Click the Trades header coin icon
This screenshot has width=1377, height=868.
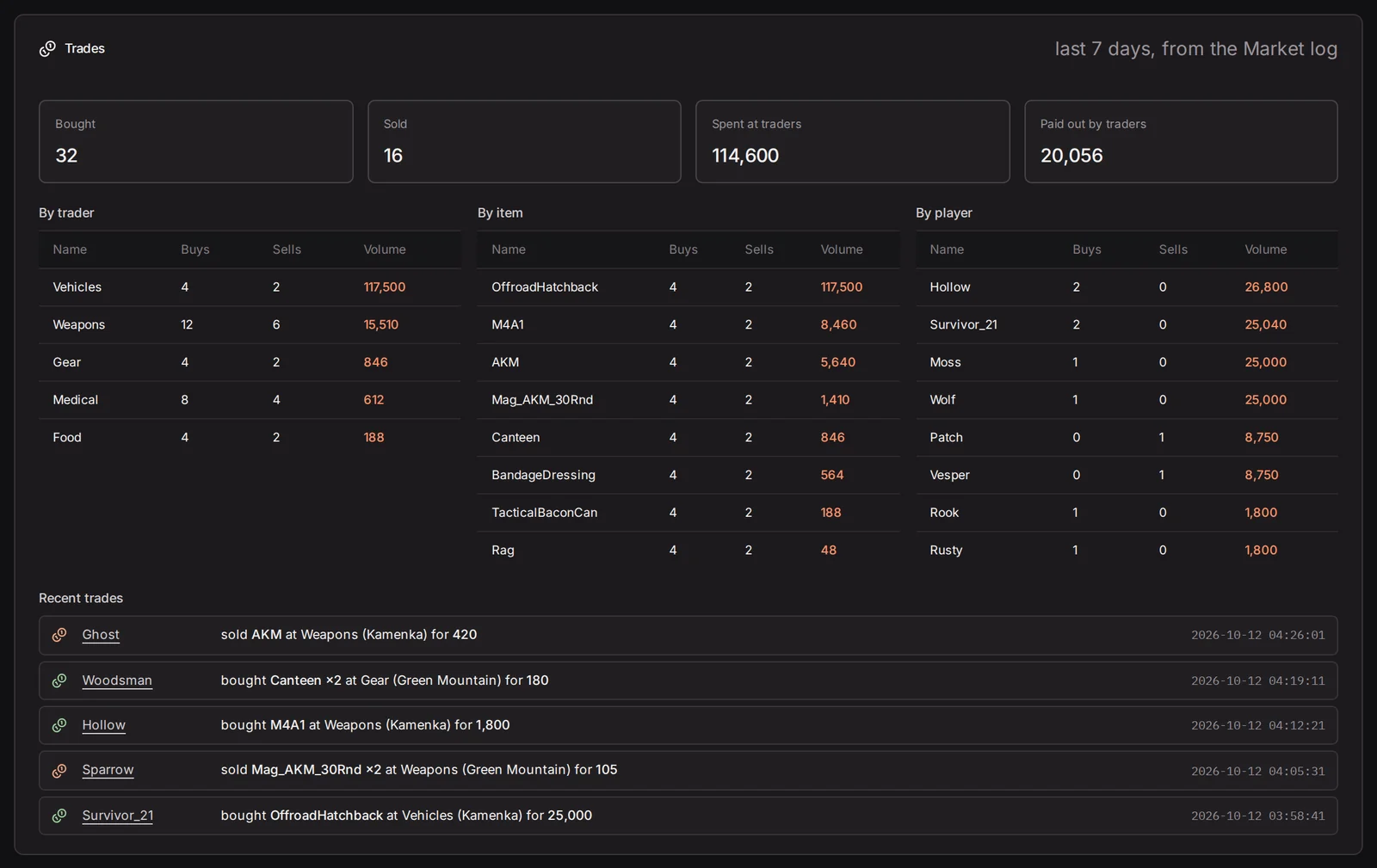pos(47,49)
